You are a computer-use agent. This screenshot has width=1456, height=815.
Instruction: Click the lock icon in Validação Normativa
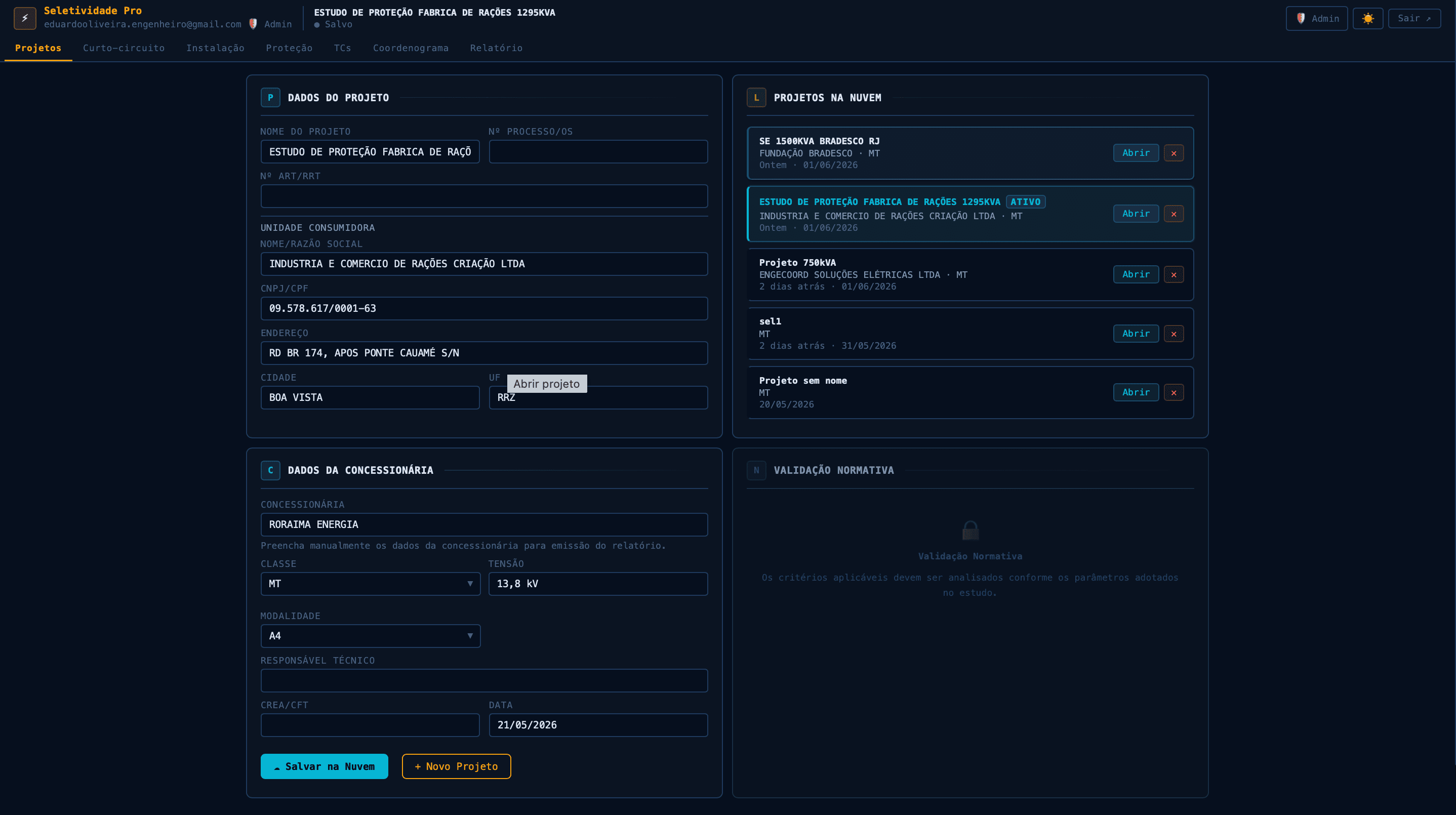(970, 530)
